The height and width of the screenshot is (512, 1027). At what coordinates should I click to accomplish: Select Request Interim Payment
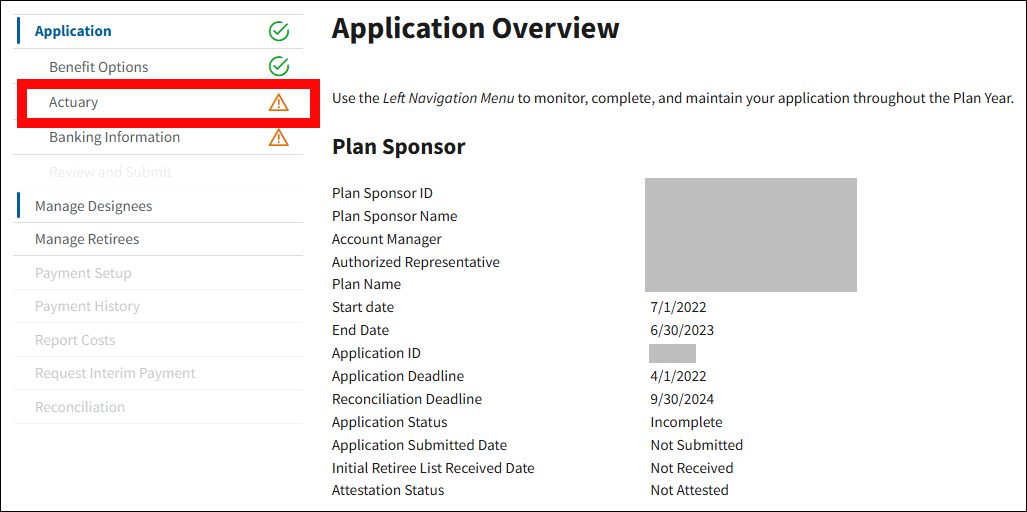point(115,373)
